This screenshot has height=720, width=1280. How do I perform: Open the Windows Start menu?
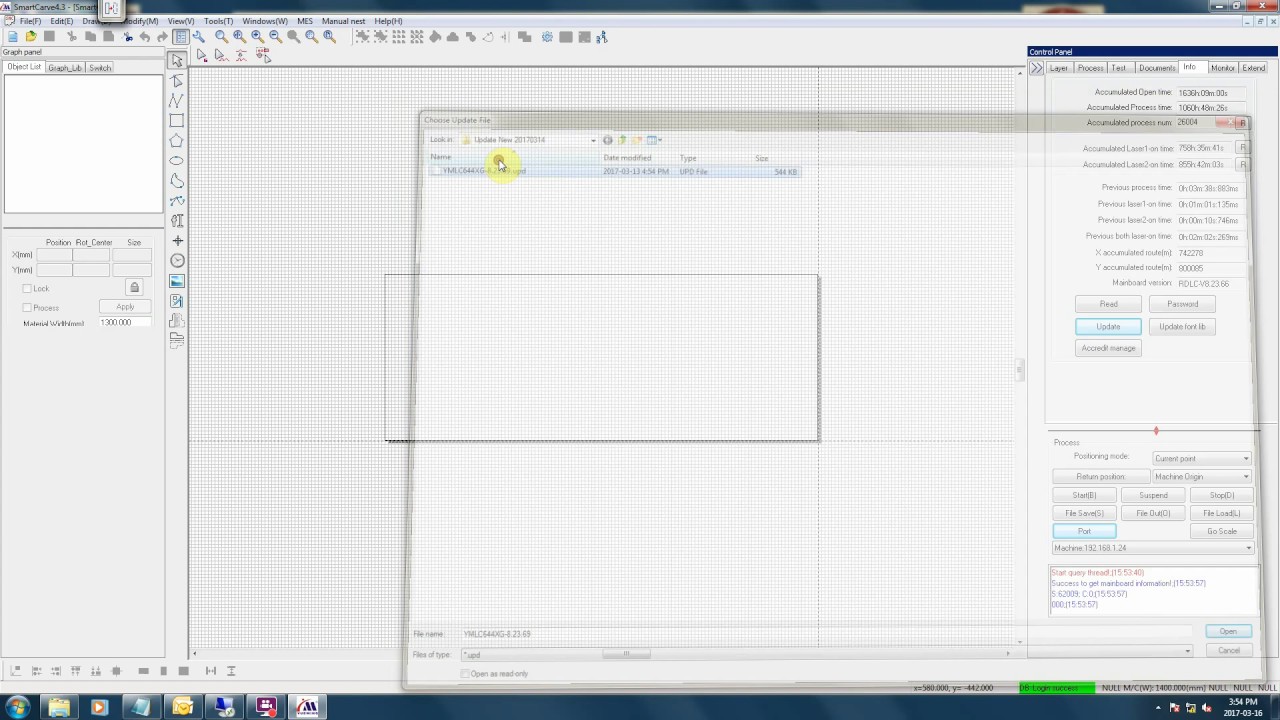(x=17, y=708)
